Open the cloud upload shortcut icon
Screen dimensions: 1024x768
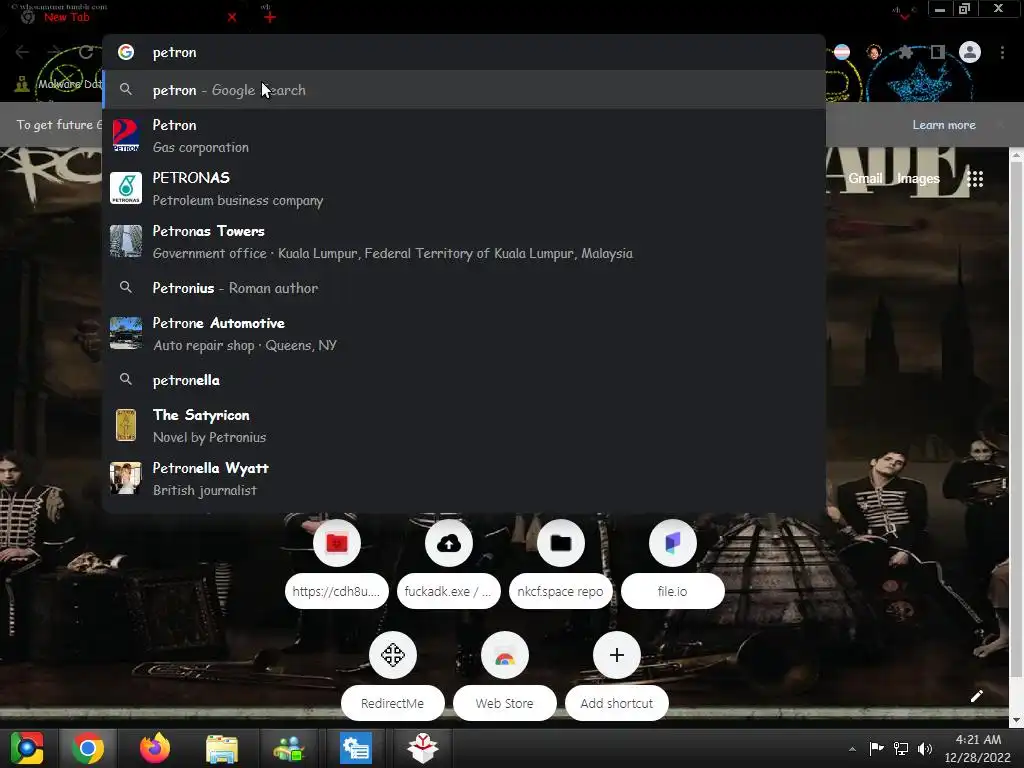pos(449,543)
